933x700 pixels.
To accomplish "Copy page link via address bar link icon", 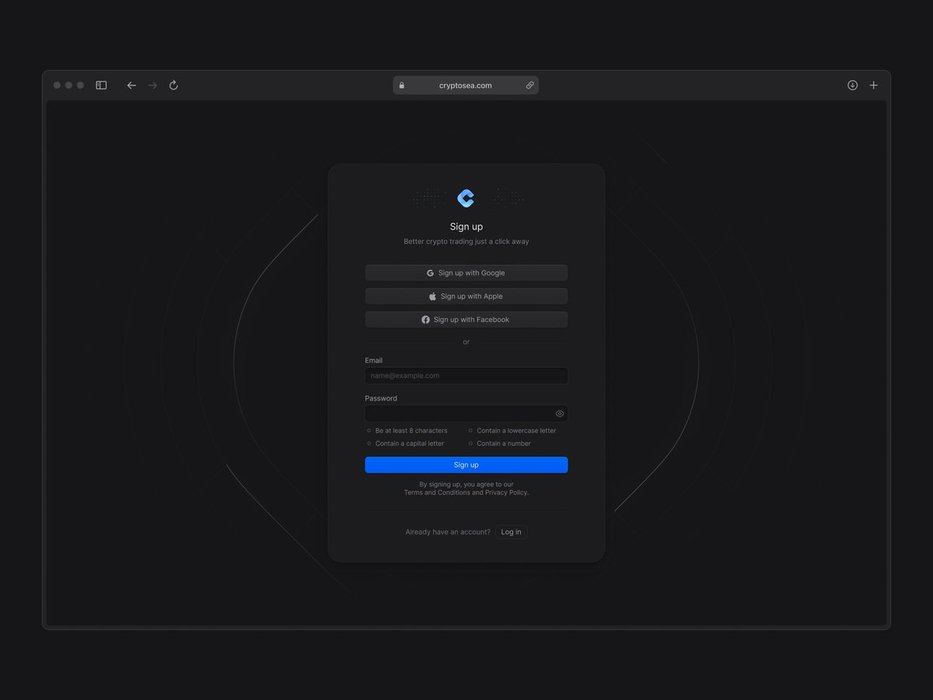I will pos(530,85).
